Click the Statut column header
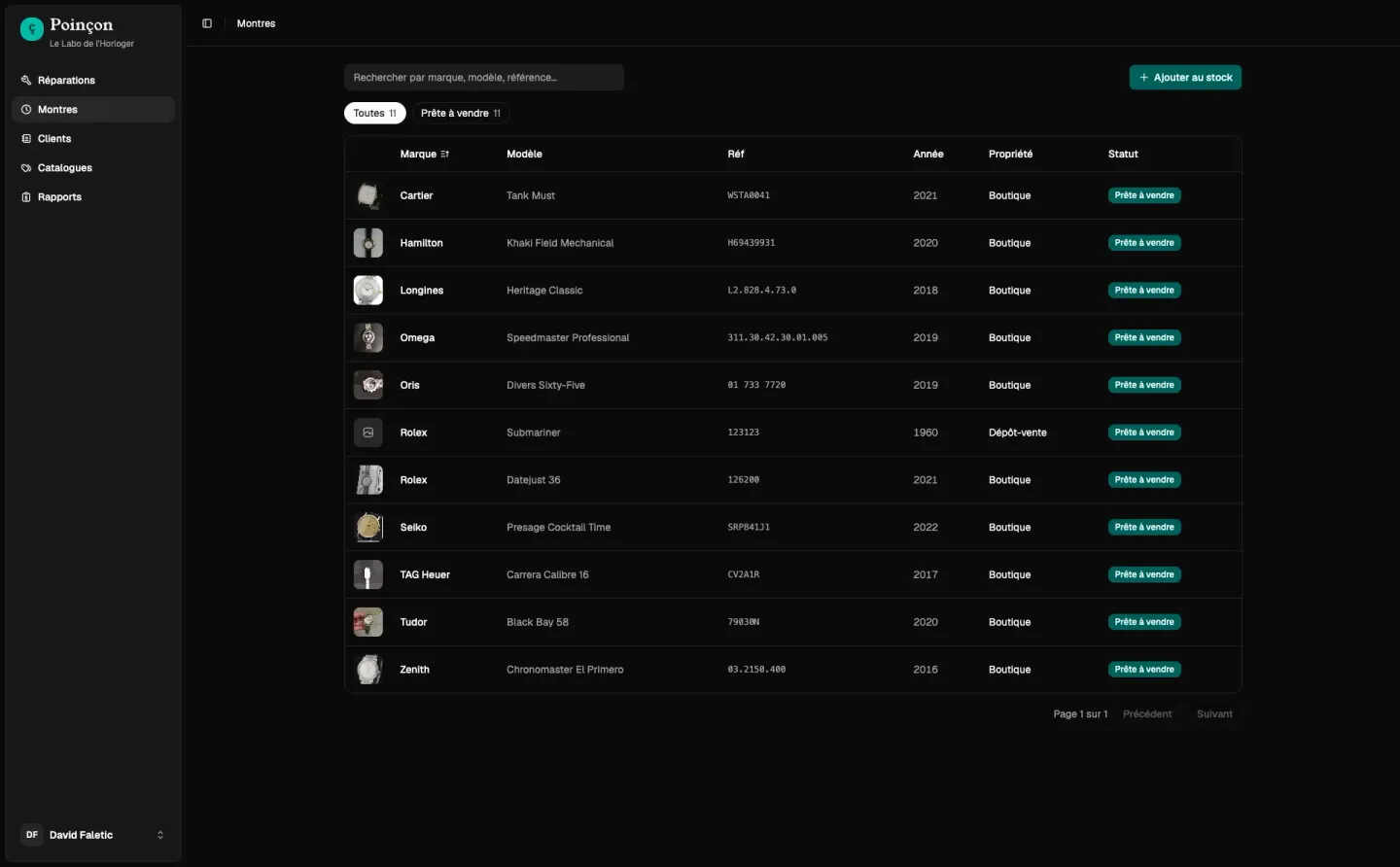1400x867 pixels. pyautogui.click(x=1123, y=155)
